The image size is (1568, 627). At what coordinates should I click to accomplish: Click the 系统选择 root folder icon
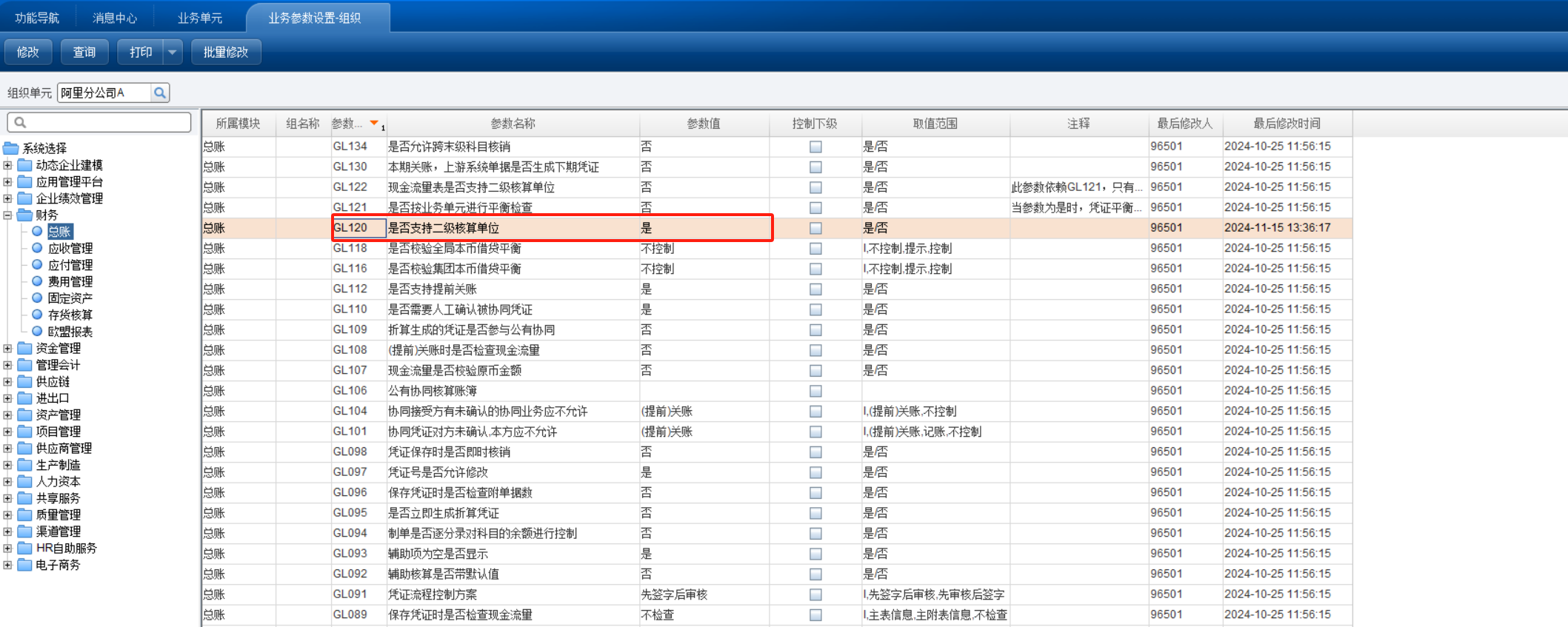(11, 148)
